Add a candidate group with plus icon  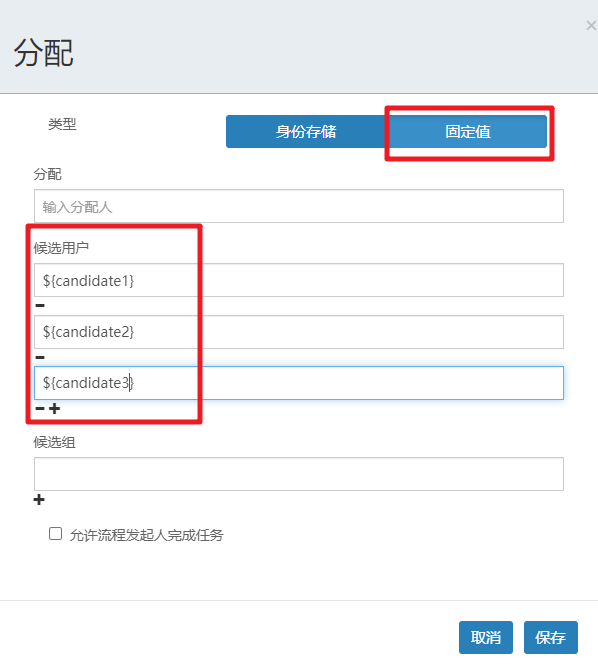[x=39, y=500]
